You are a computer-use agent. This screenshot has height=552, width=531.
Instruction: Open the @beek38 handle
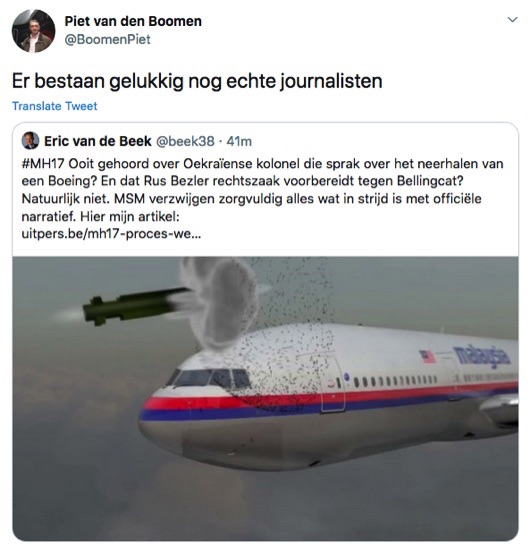point(185,141)
